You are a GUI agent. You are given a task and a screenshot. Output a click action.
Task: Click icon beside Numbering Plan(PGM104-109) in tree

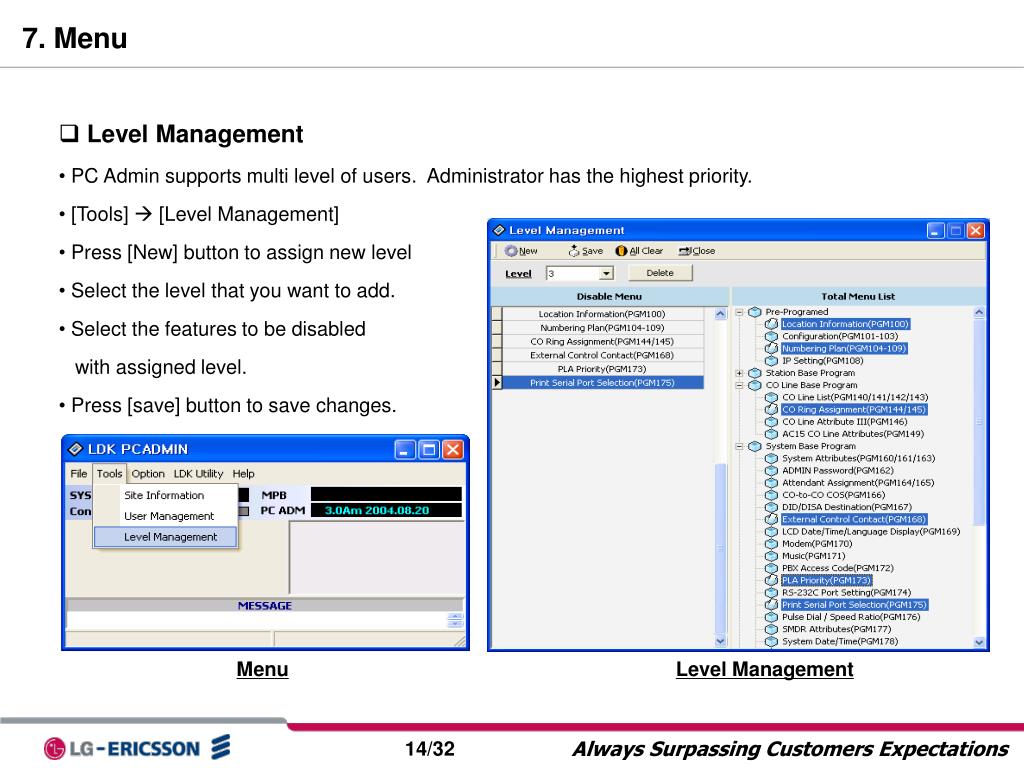(x=771, y=349)
